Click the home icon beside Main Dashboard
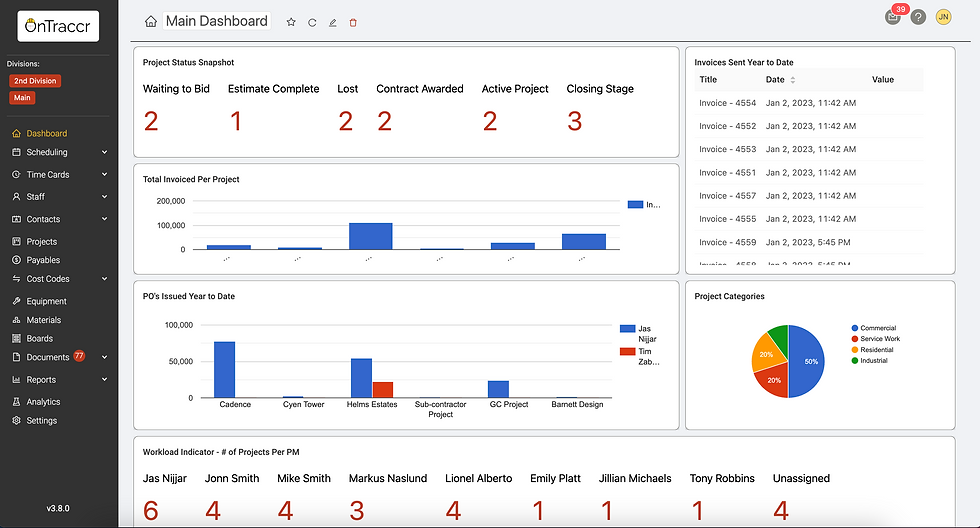Screen dimensions: 980x528 (151, 22)
